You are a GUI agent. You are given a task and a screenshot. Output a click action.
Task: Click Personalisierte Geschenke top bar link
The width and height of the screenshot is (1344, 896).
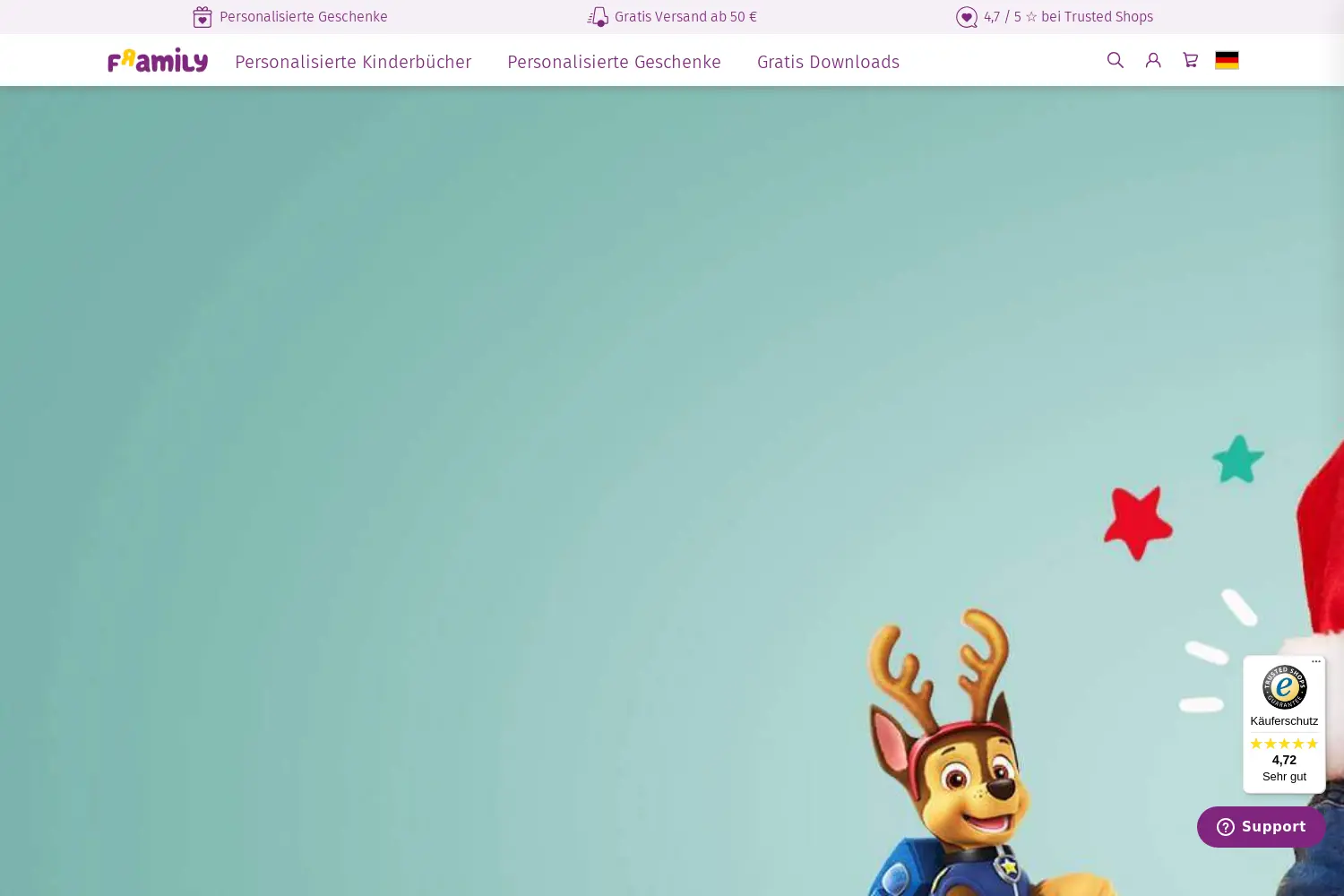click(304, 17)
